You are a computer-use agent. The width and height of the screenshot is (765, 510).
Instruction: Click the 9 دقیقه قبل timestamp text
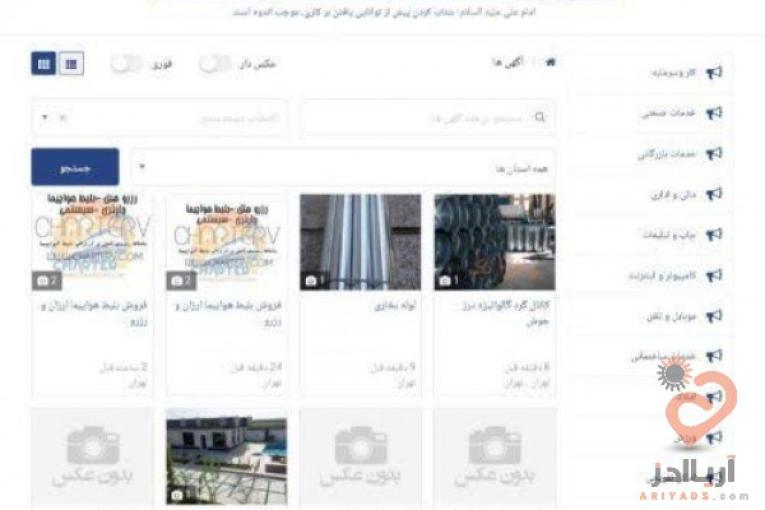[x=393, y=367]
